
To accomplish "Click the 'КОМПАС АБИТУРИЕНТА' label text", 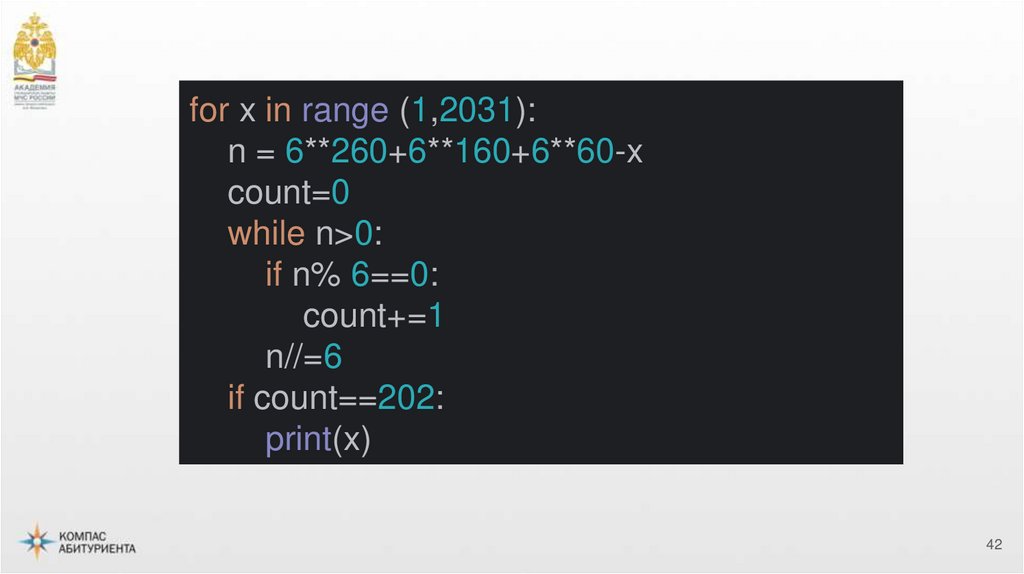I will [x=97, y=542].
